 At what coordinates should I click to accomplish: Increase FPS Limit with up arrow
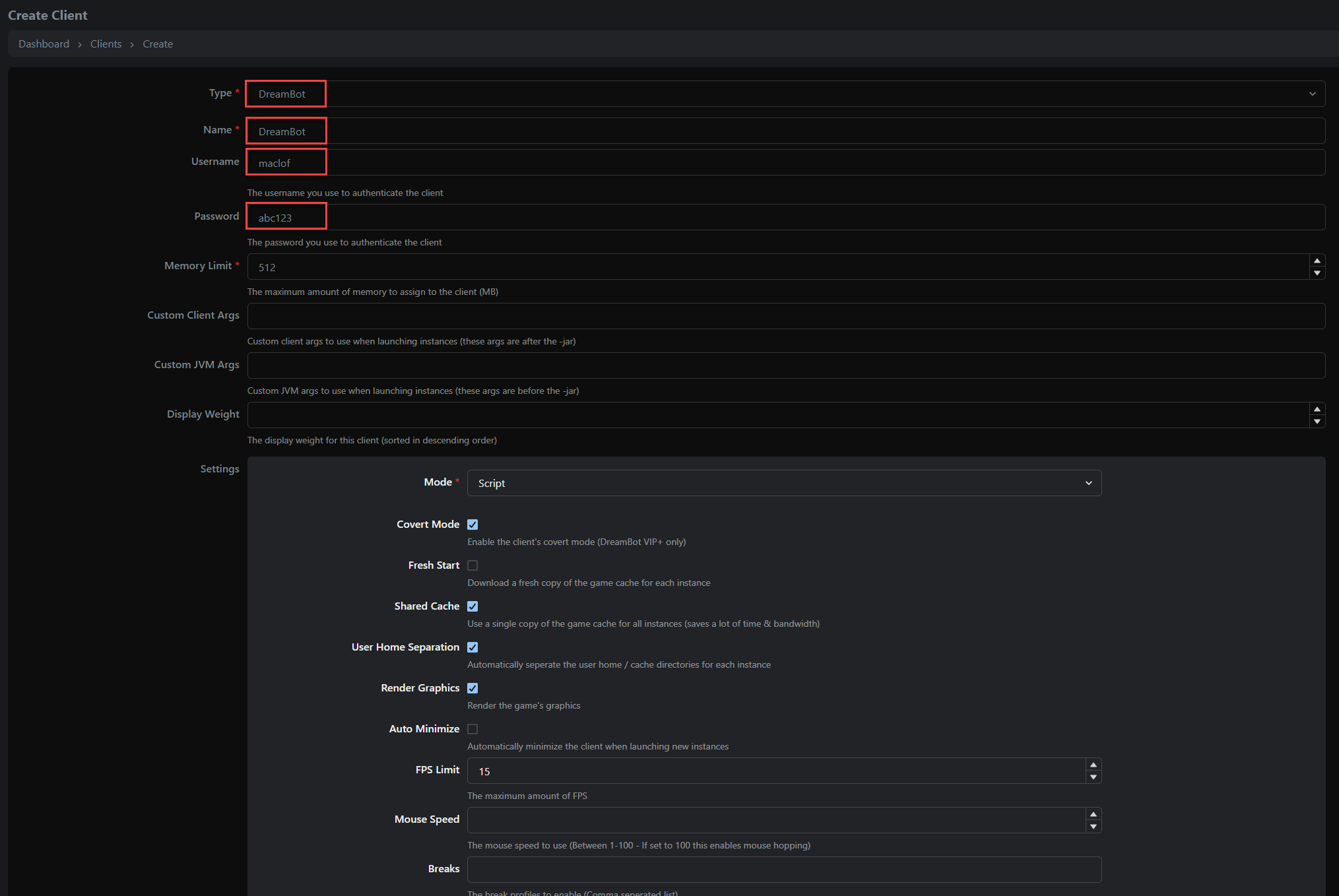1094,765
